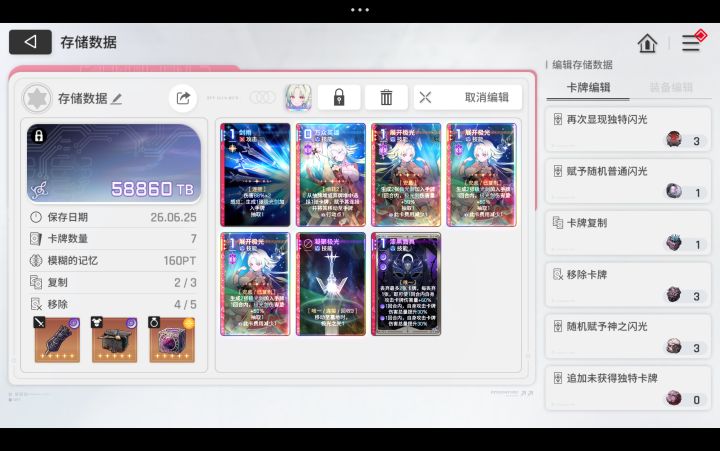Click the 4 / 5 removal count value
The width and height of the screenshot is (720, 451).
pyautogui.click(x=185, y=304)
